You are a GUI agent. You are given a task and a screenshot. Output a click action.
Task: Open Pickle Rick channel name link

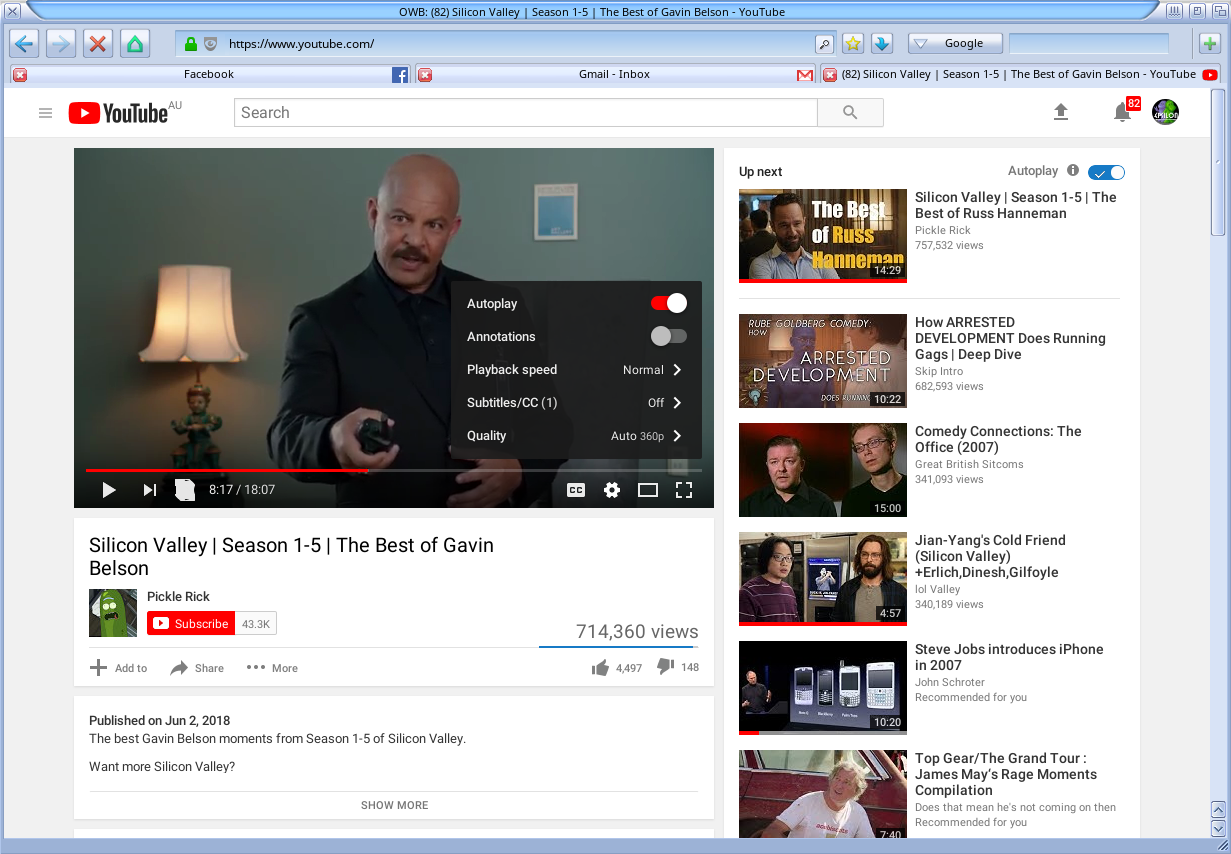click(178, 597)
